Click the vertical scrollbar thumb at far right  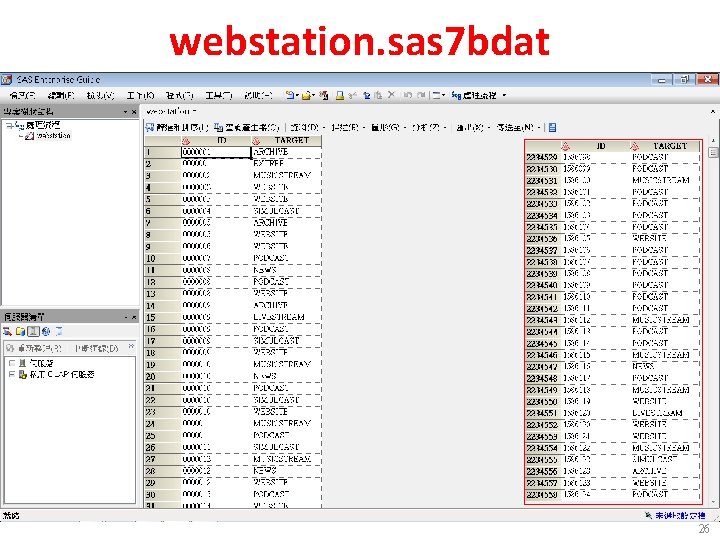[x=713, y=152]
